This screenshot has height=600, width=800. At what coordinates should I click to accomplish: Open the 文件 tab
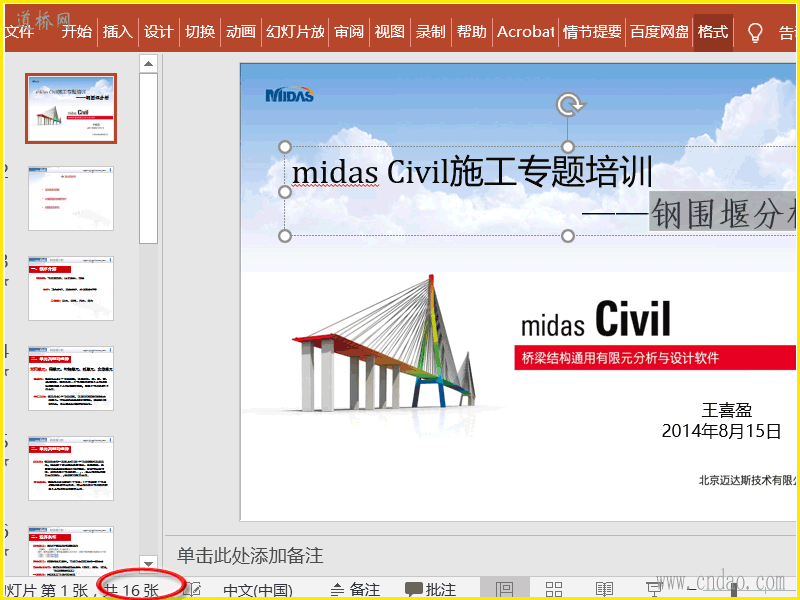point(19,32)
